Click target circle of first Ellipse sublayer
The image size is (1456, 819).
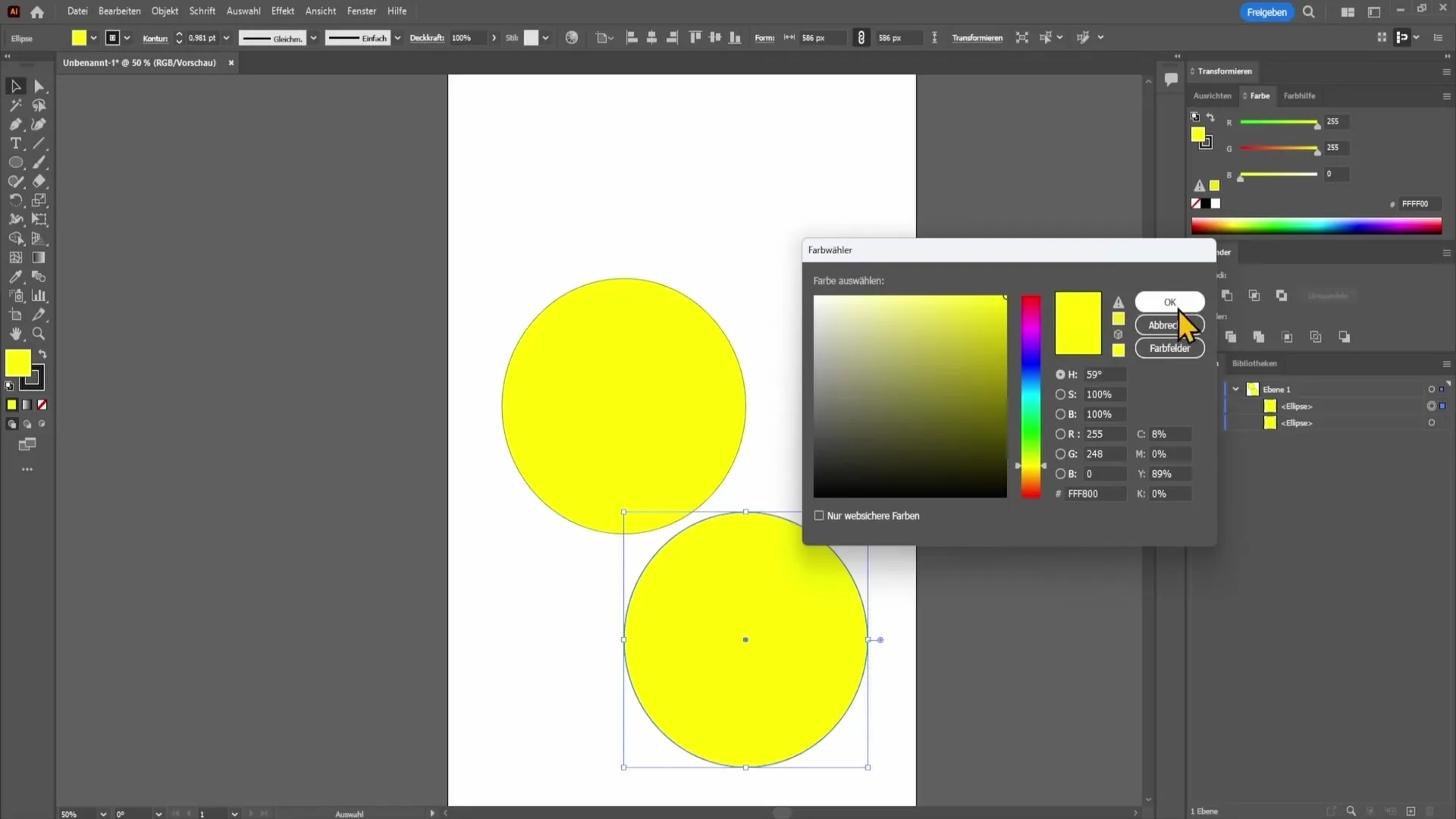click(x=1431, y=406)
